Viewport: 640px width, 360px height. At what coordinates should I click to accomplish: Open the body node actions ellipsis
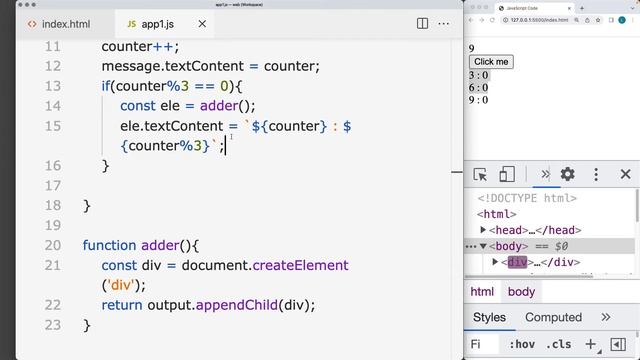coord(471,247)
